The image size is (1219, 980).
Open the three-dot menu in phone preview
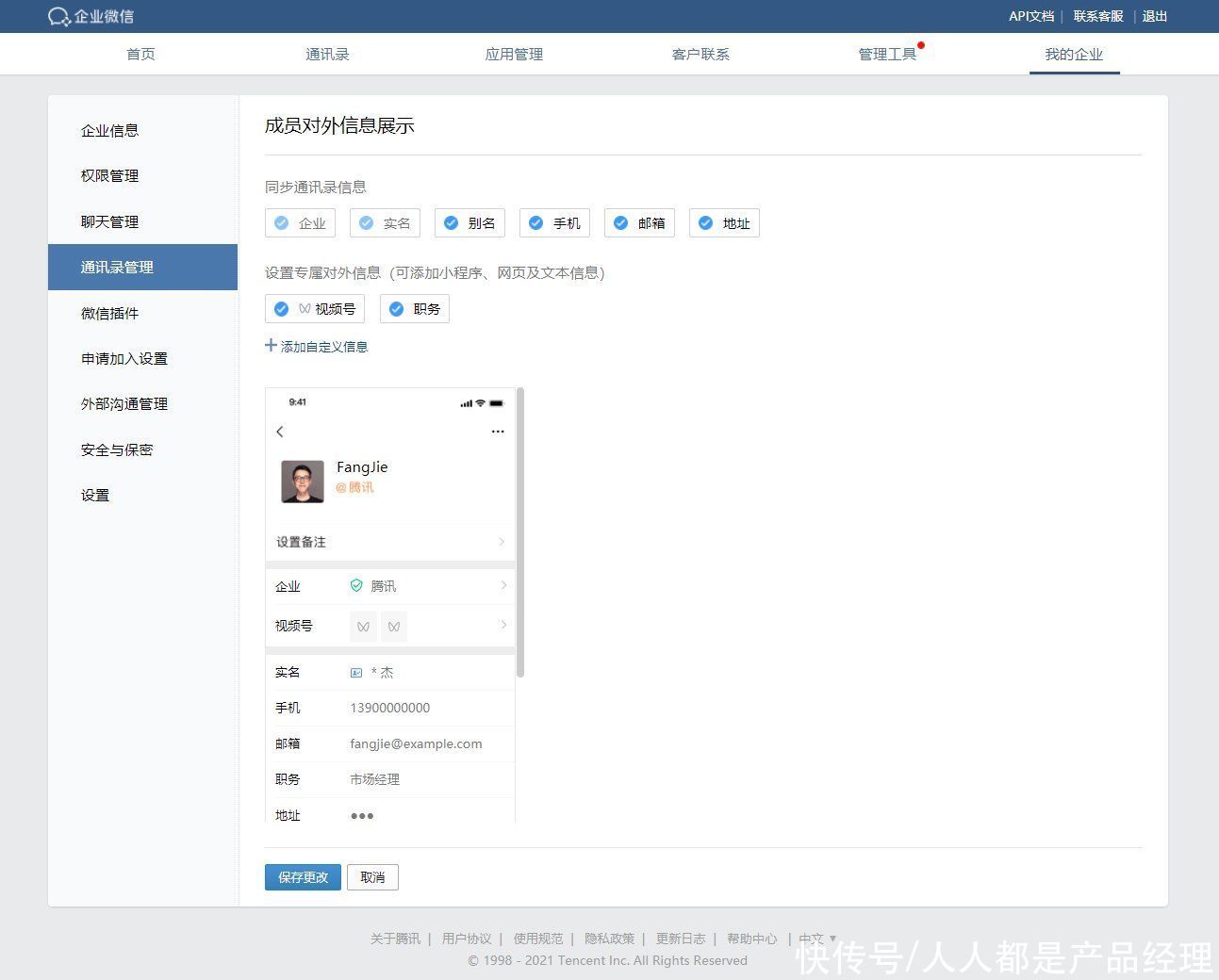click(498, 432)
